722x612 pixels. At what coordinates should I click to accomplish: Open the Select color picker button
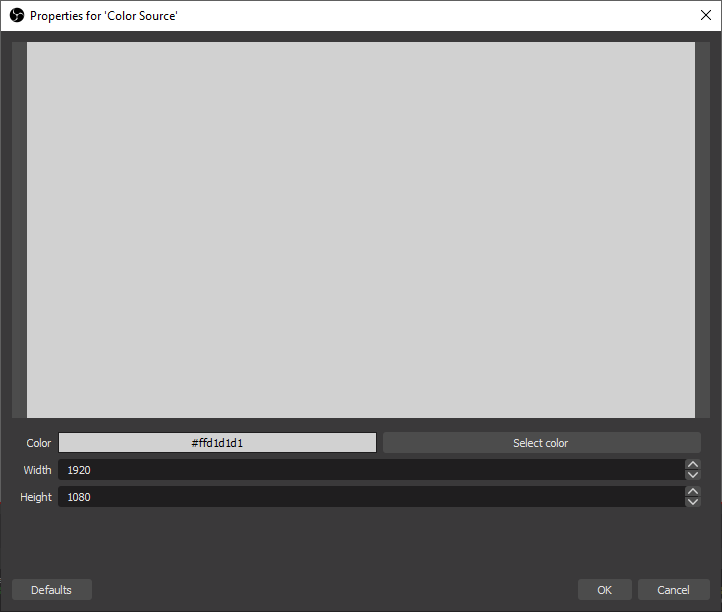pos(542,443)
